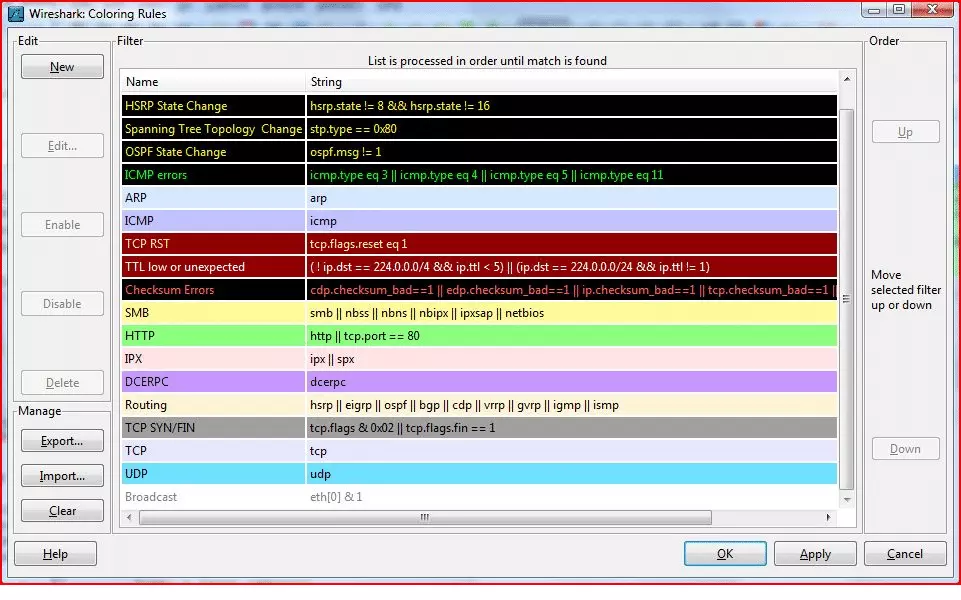Export the coloring rules
Image resolution: width=961 pixels, height=600 pixels.
click(x=61, y=440)
